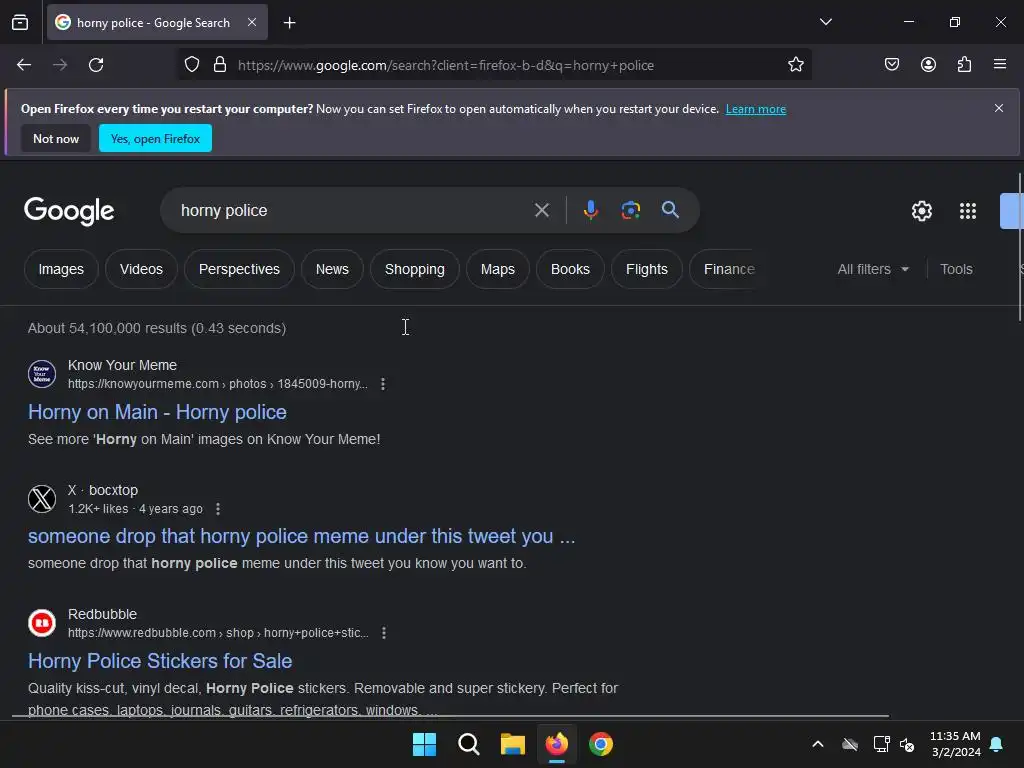Viewport: 1024px width, 768px height.
Task: Click the Firefox address bar URL
Action: point(445,65)
